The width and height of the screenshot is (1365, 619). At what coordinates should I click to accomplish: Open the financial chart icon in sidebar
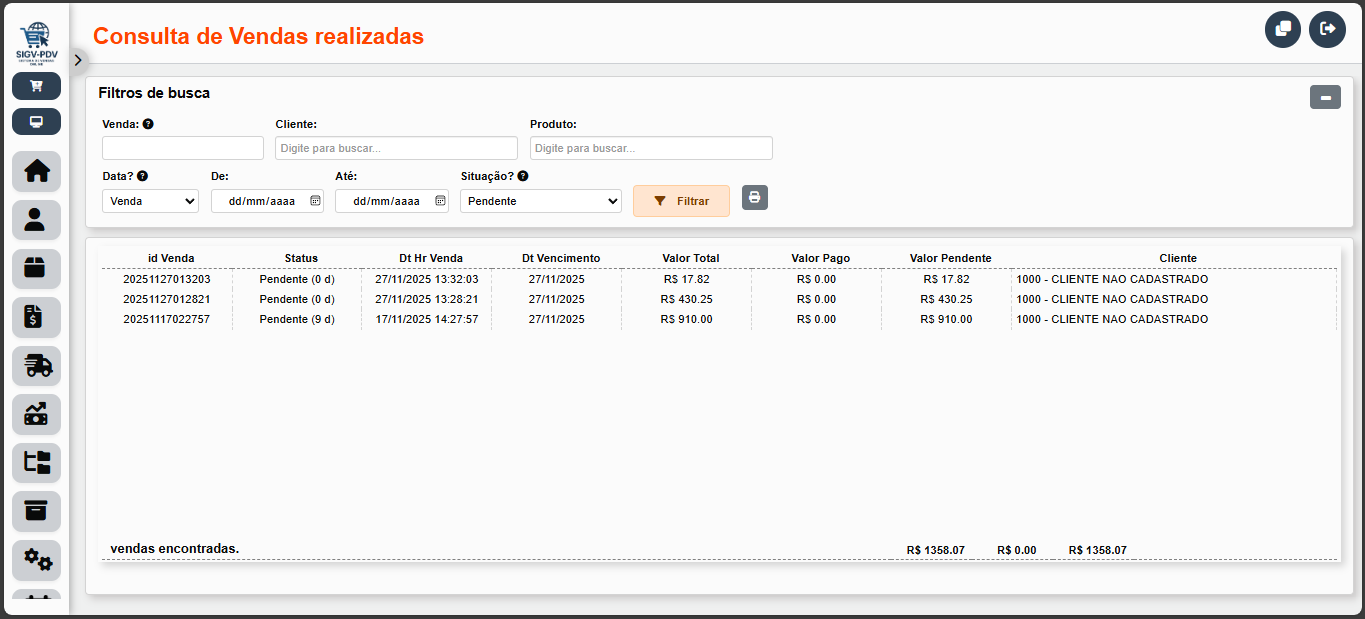[36, 414]
